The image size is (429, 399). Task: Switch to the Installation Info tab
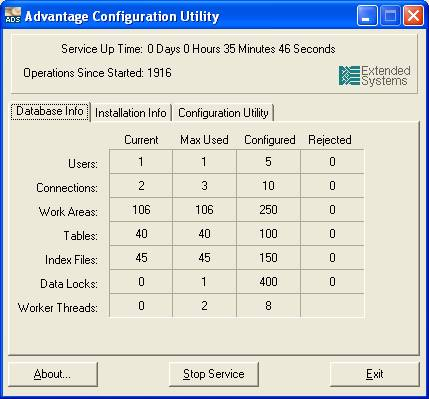click(x=131, y=113)
